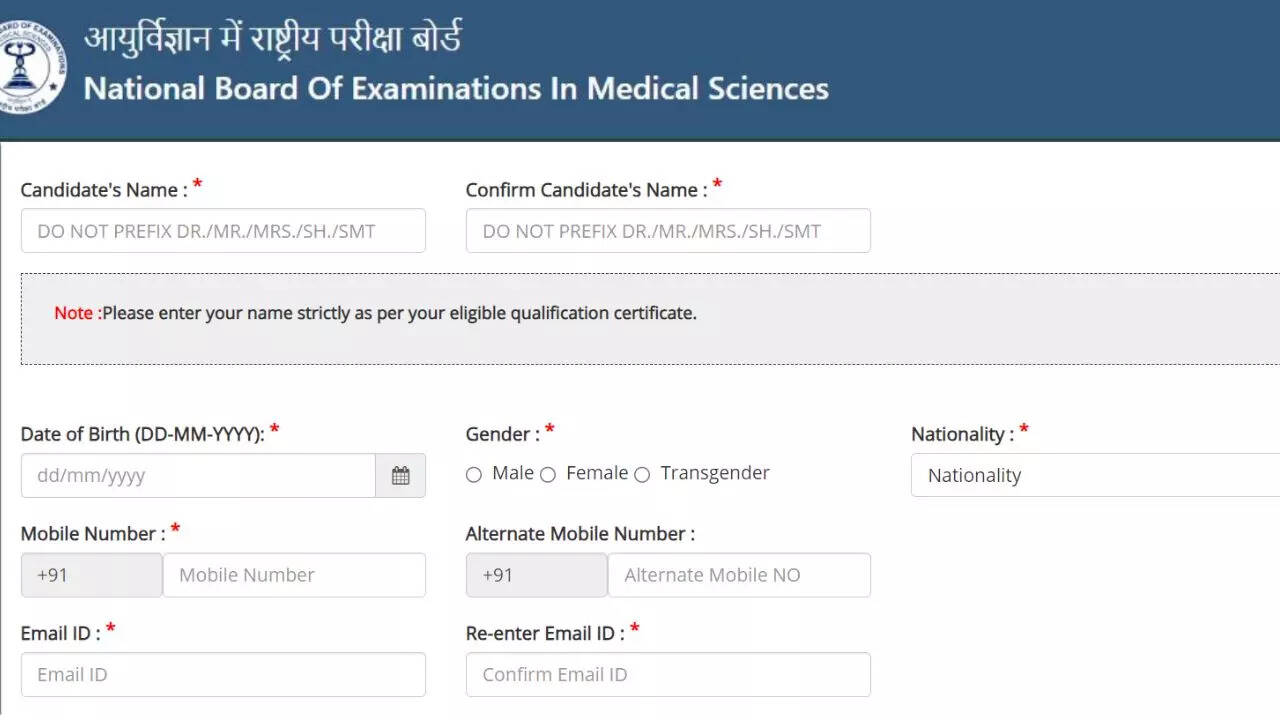Click the Date of Birth text field
This screenshot has height=720, width=1280.
pos(198,476)
